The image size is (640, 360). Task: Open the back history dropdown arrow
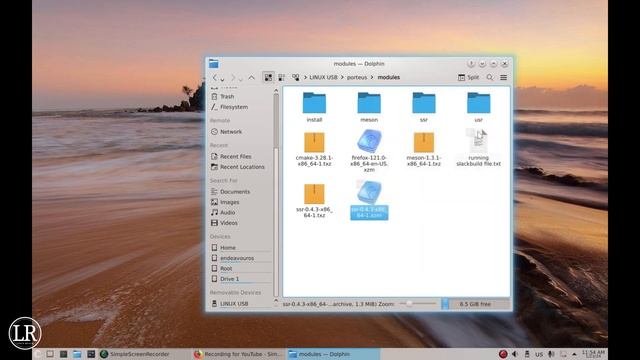(x=222, y=79)
